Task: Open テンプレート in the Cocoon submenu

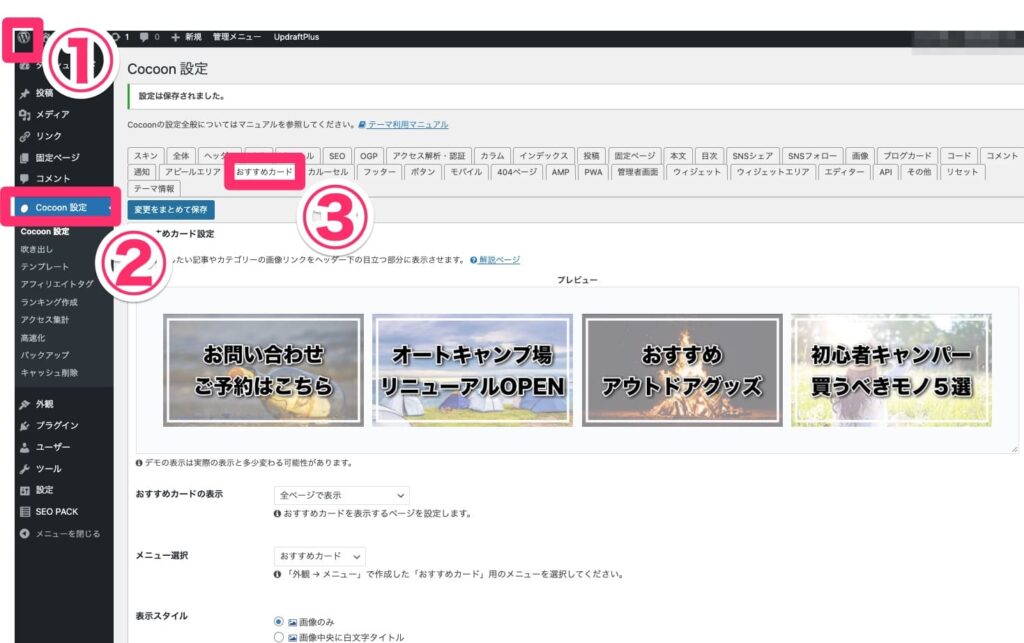Action: [44, 267]
